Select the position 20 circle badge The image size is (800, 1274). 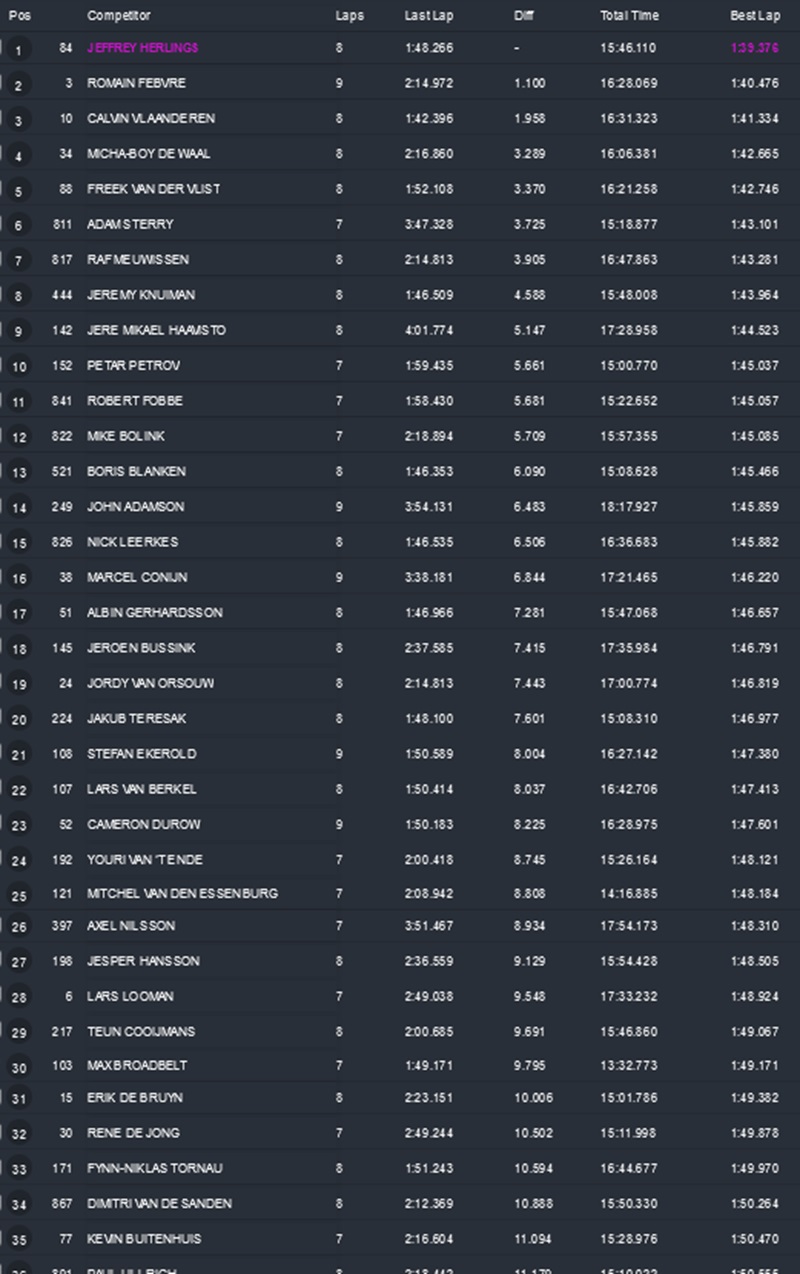click(x=18, y=719)
